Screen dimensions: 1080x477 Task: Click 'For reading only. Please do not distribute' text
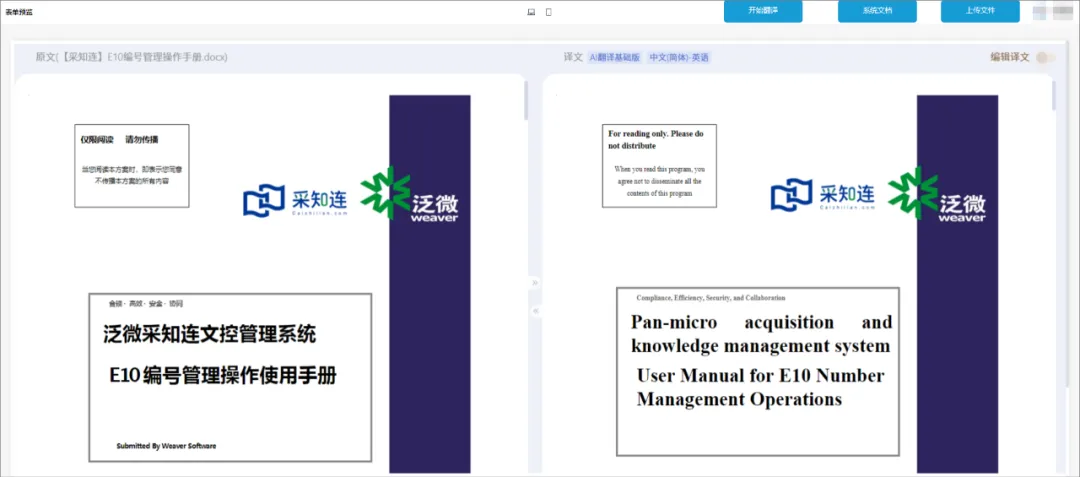(x=655, y=140)
